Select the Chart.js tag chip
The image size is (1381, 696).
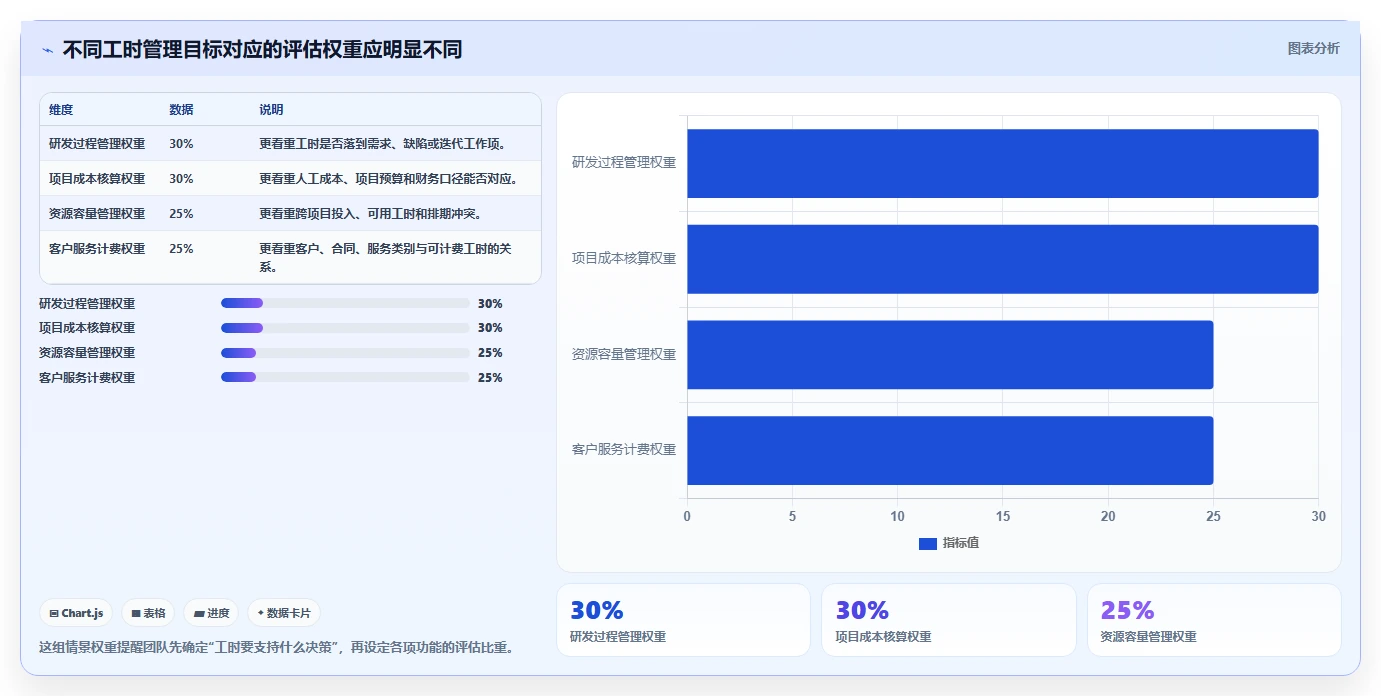tap(76, 613)
